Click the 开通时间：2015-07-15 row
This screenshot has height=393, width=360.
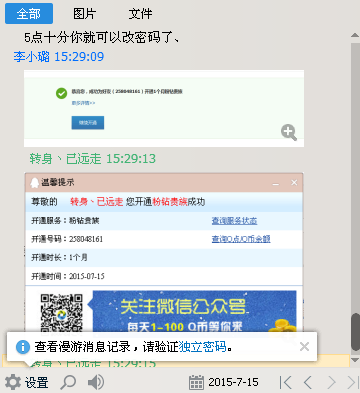[164, 276]
